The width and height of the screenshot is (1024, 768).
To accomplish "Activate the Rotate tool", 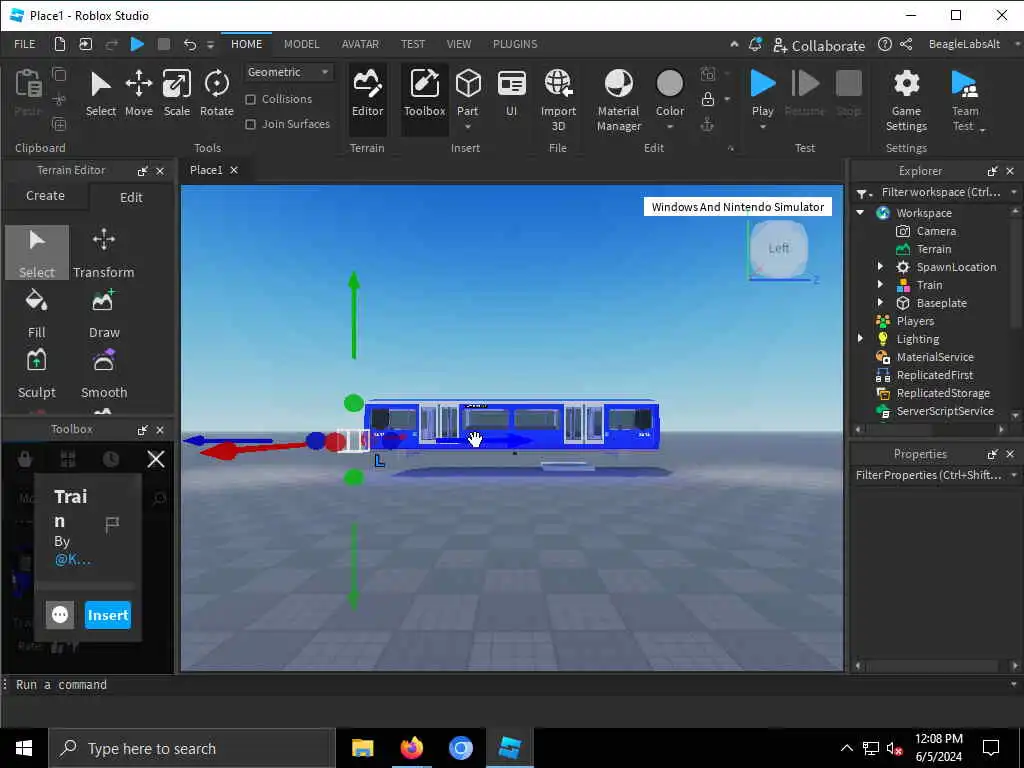I will click(x=217, y=93).
